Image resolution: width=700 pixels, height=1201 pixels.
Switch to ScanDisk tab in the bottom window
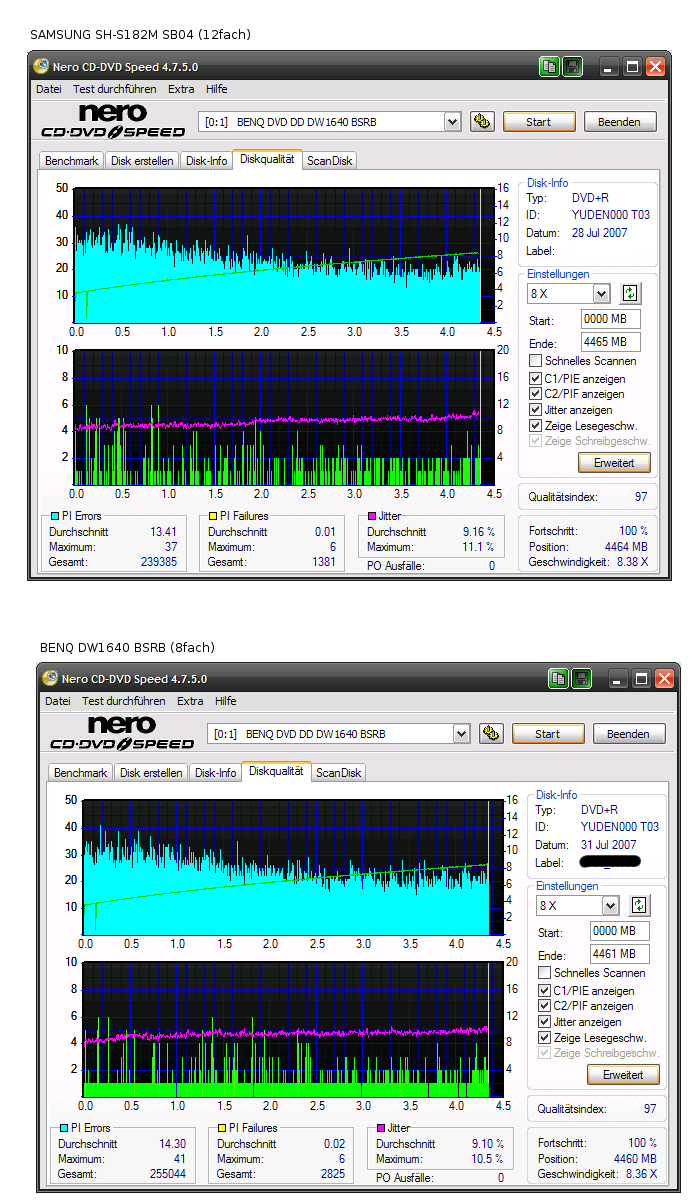click(339, 773)
